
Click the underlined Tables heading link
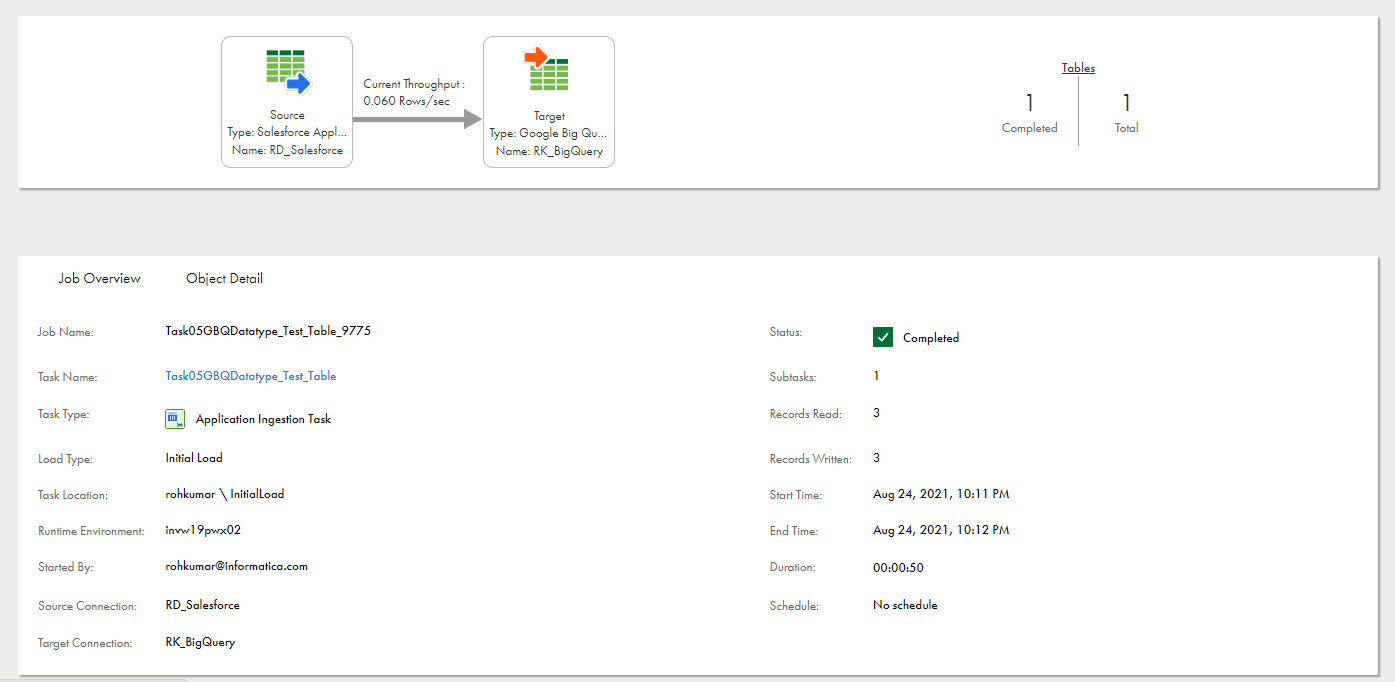(x=1078, y=68)
